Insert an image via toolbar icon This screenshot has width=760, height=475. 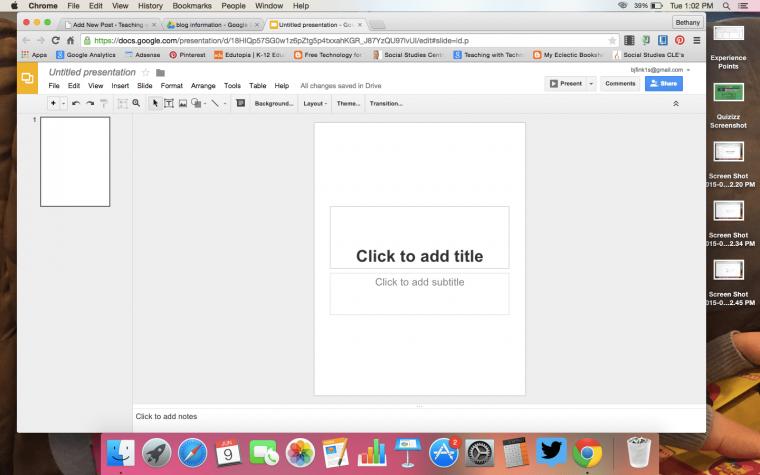point(183,103)
